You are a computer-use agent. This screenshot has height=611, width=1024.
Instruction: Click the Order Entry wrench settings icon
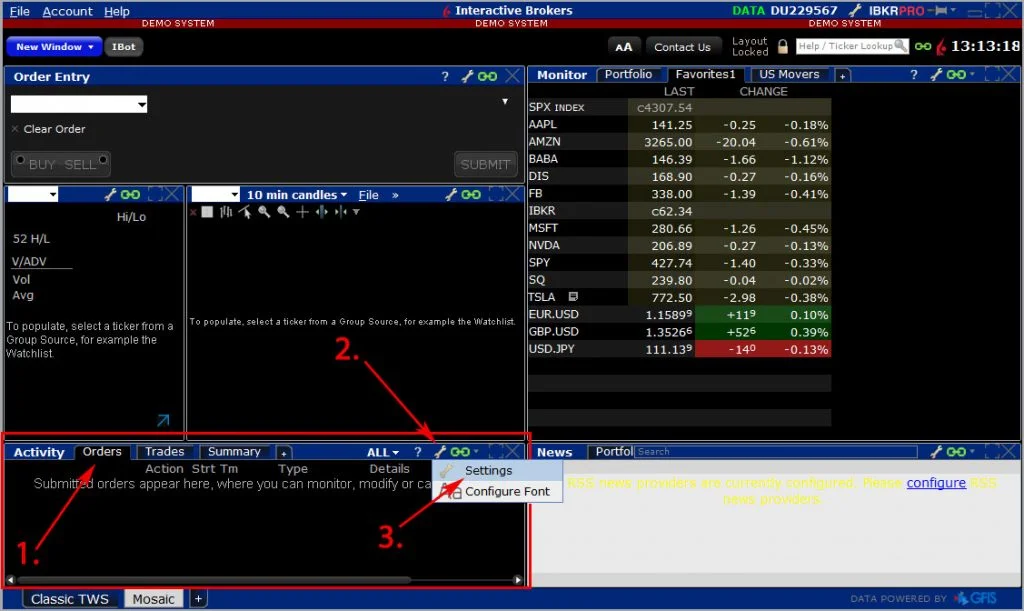[467, 76]
